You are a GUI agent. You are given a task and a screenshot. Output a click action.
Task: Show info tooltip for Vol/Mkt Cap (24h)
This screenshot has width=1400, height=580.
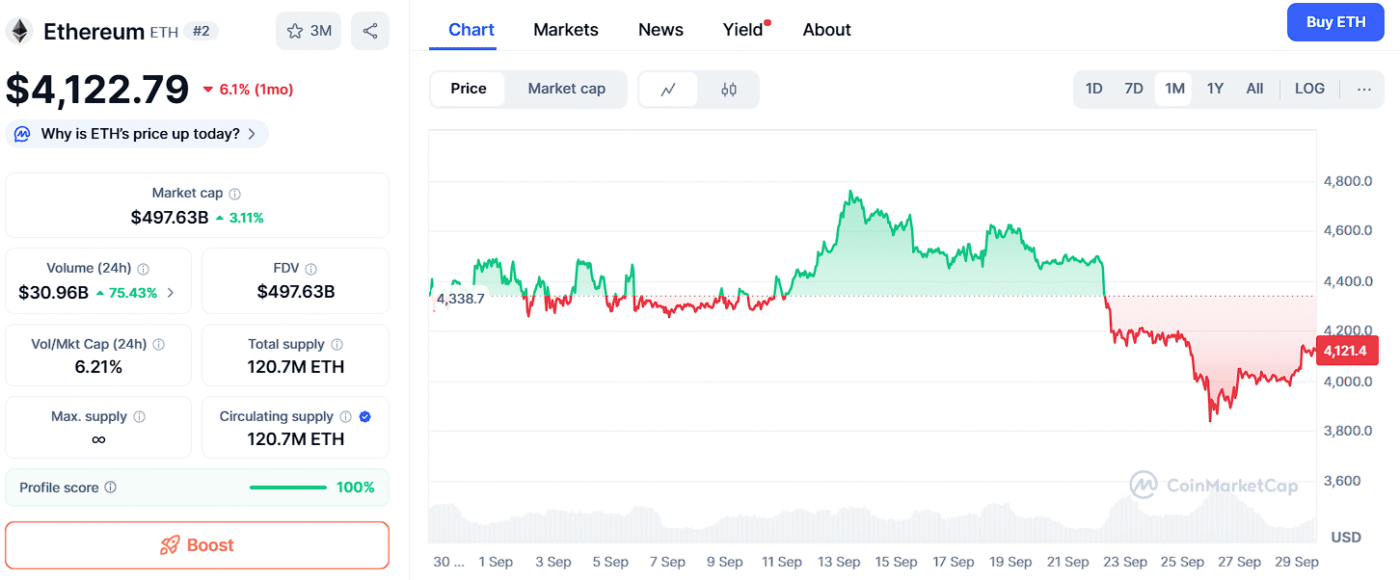(x=158, y=344)
